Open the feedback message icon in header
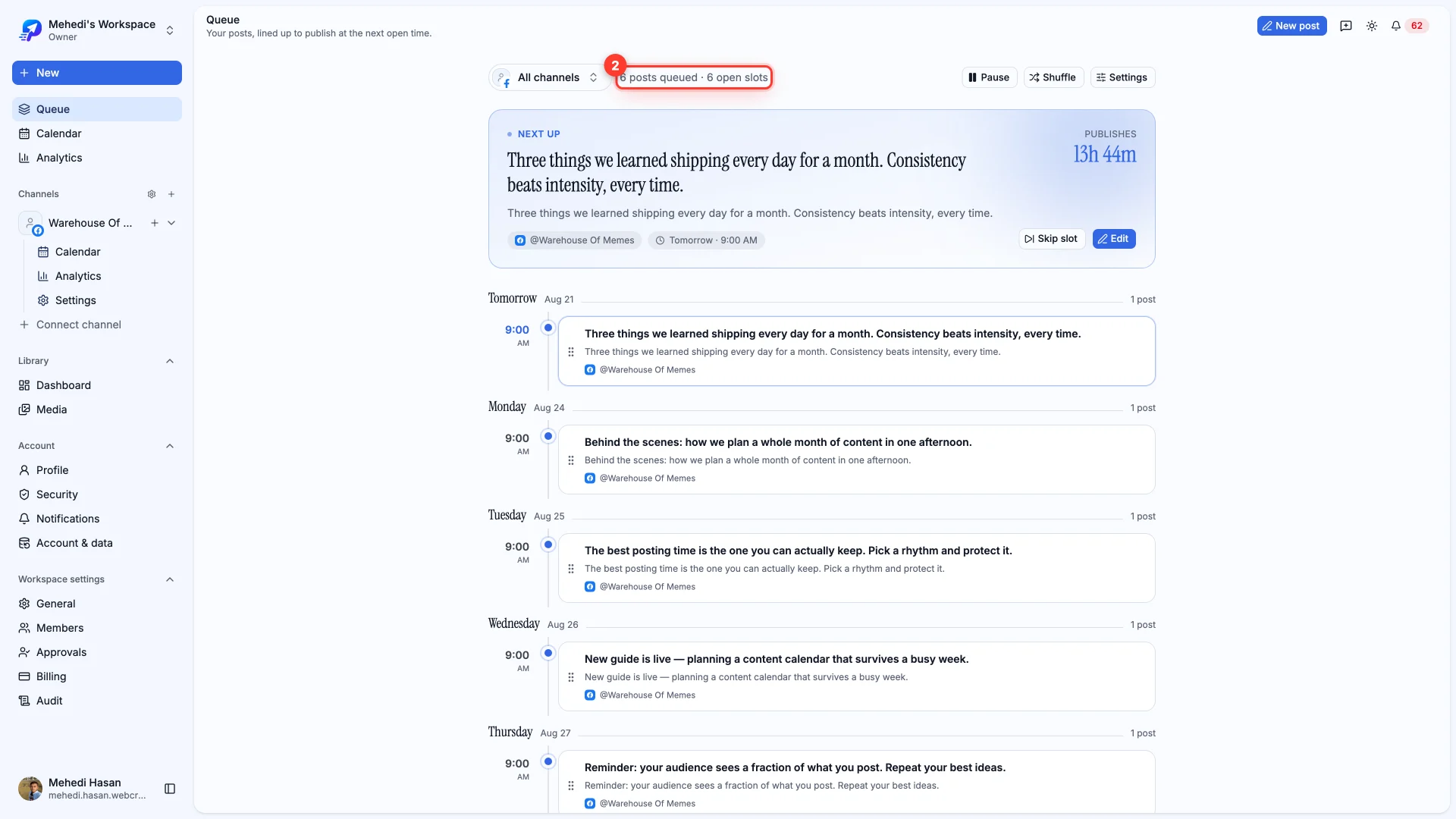1456x819 pixels. 1346,26
